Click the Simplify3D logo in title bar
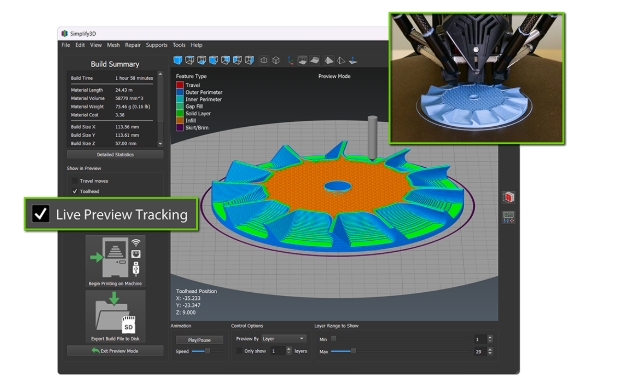Viewport: 622px width, 376px height. point(65,34)
